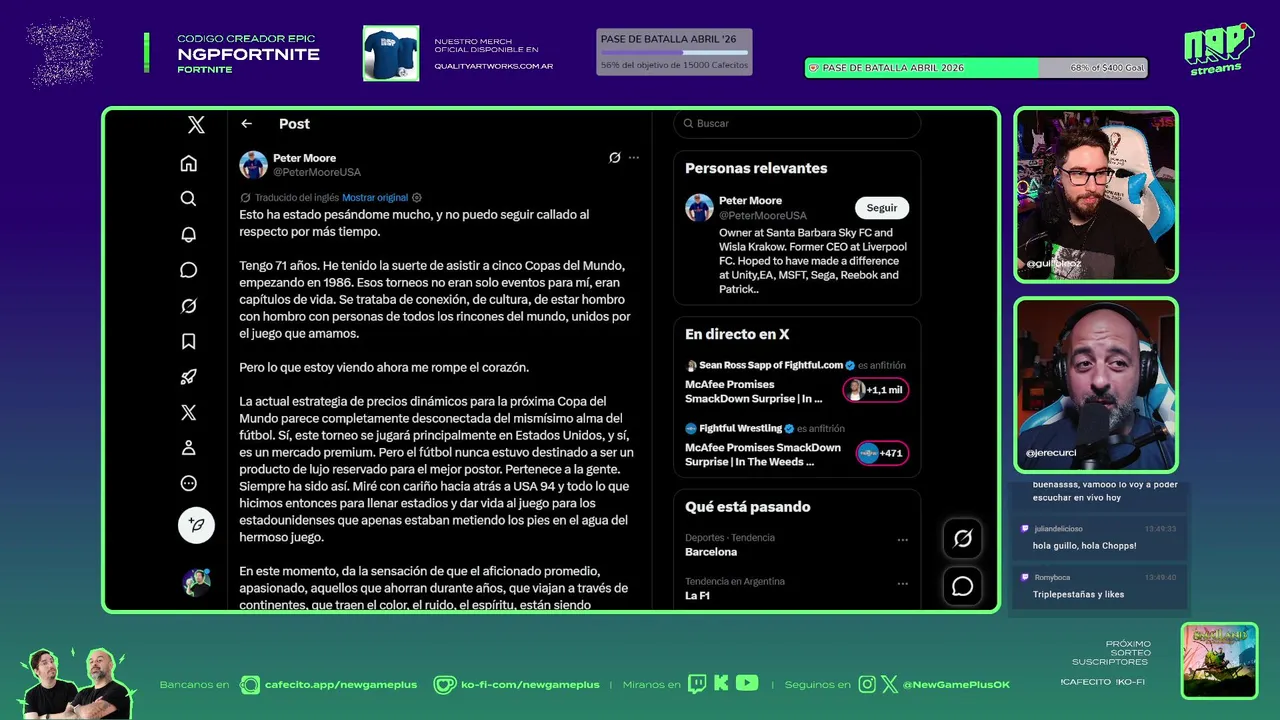Open Peter Moore avatar in Personas relevantes
The height and width of the screenshot is (720, 1280).
click(x=699, y=208)
